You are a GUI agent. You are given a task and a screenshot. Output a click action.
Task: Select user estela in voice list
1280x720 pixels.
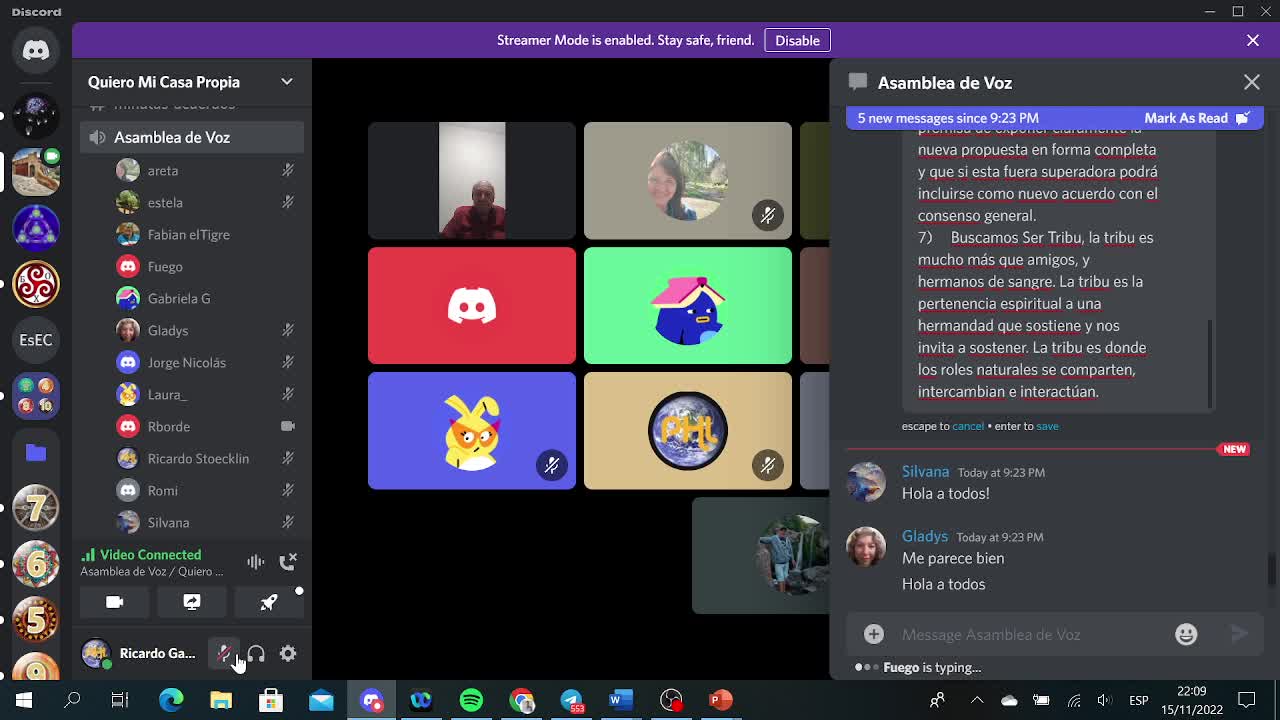click(206, 202)
